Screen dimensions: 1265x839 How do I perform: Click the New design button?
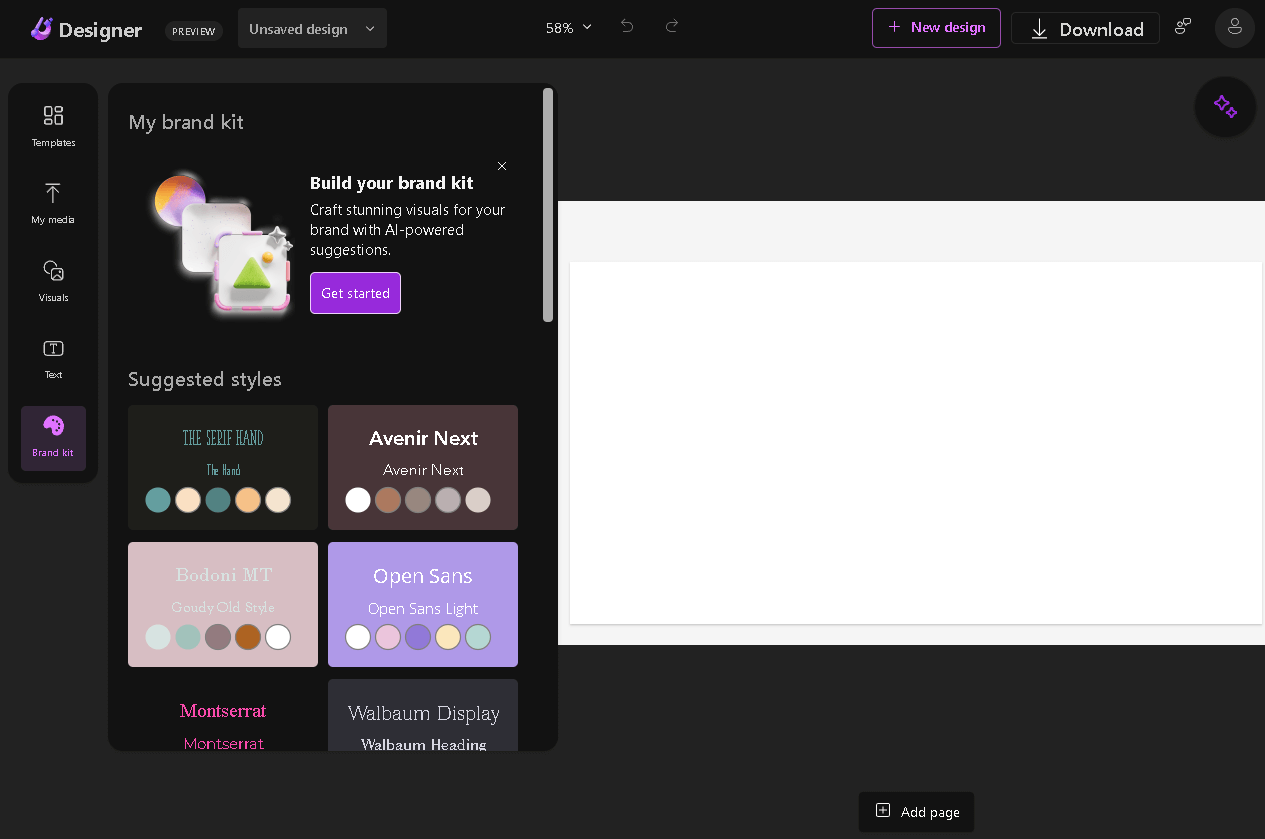click(x=936, y=28)
